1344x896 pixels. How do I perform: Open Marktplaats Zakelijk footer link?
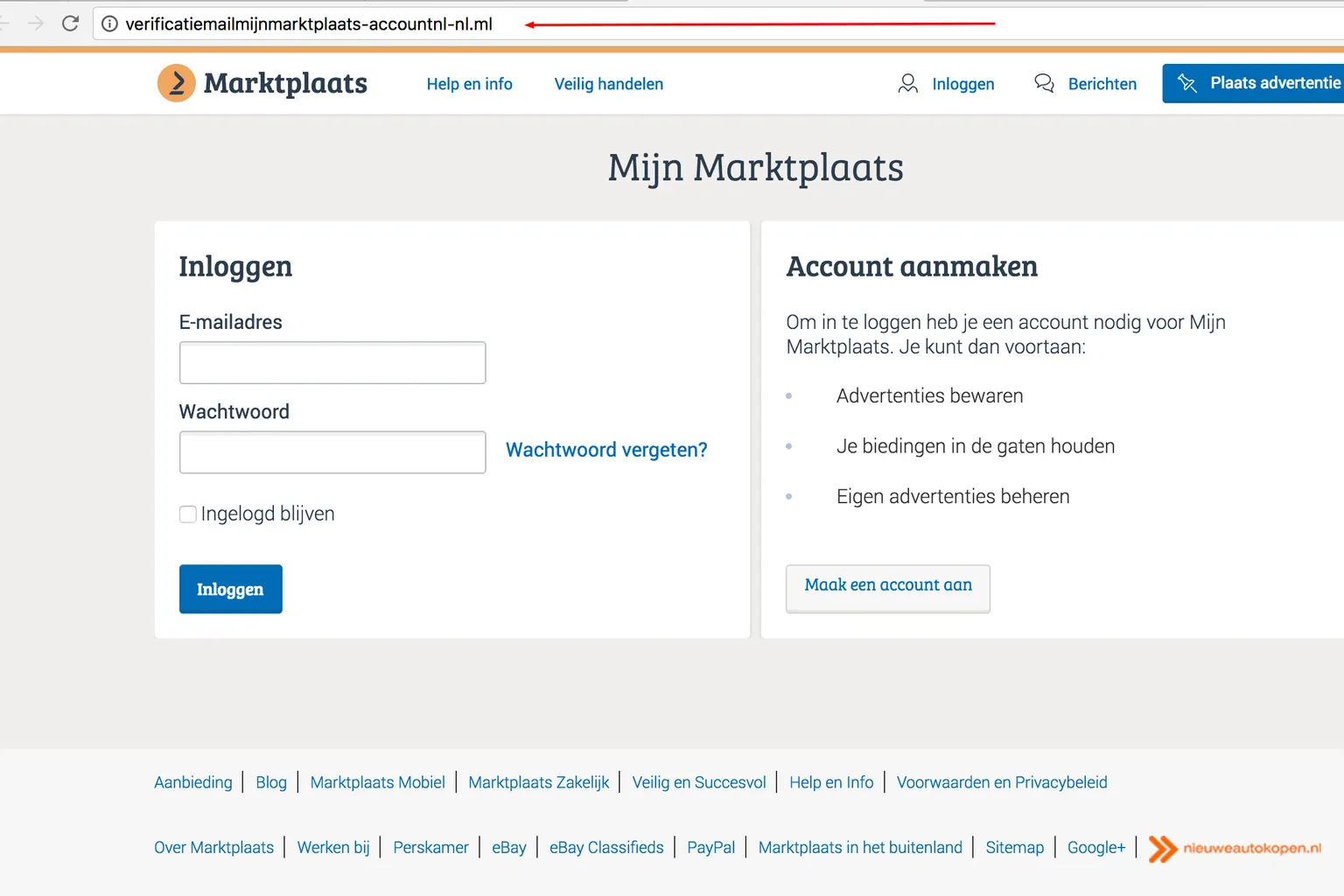pos(538,782)
